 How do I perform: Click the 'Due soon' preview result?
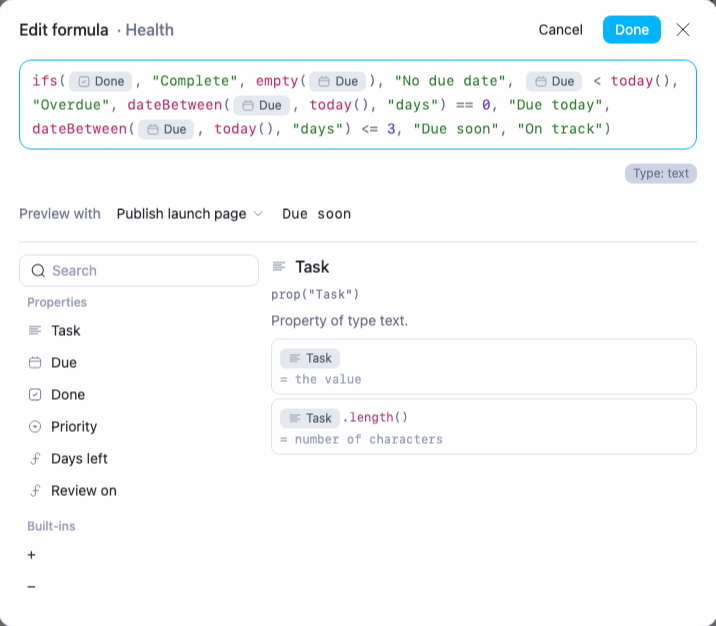point(316,214)
